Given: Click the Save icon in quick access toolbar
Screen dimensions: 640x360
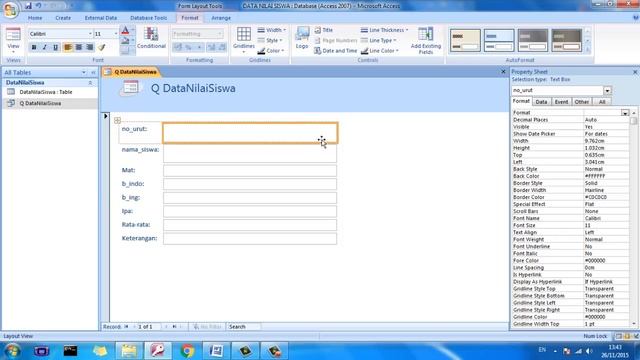Looking at the screenshot, I should (28, 6).
